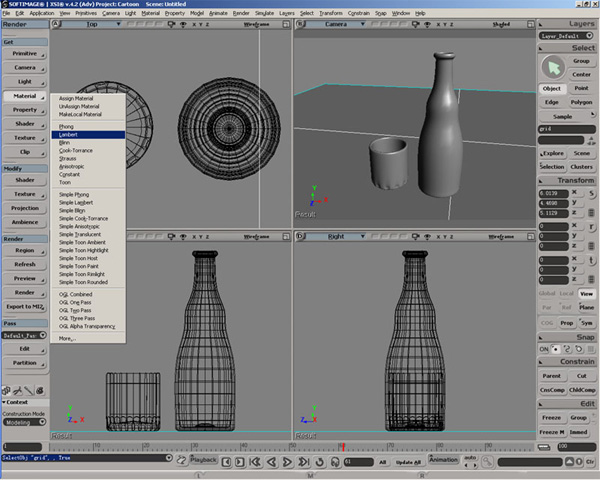Enable the View transform mode
The width and height of the screenshot is (600, 480).
[x=586, y=294]
